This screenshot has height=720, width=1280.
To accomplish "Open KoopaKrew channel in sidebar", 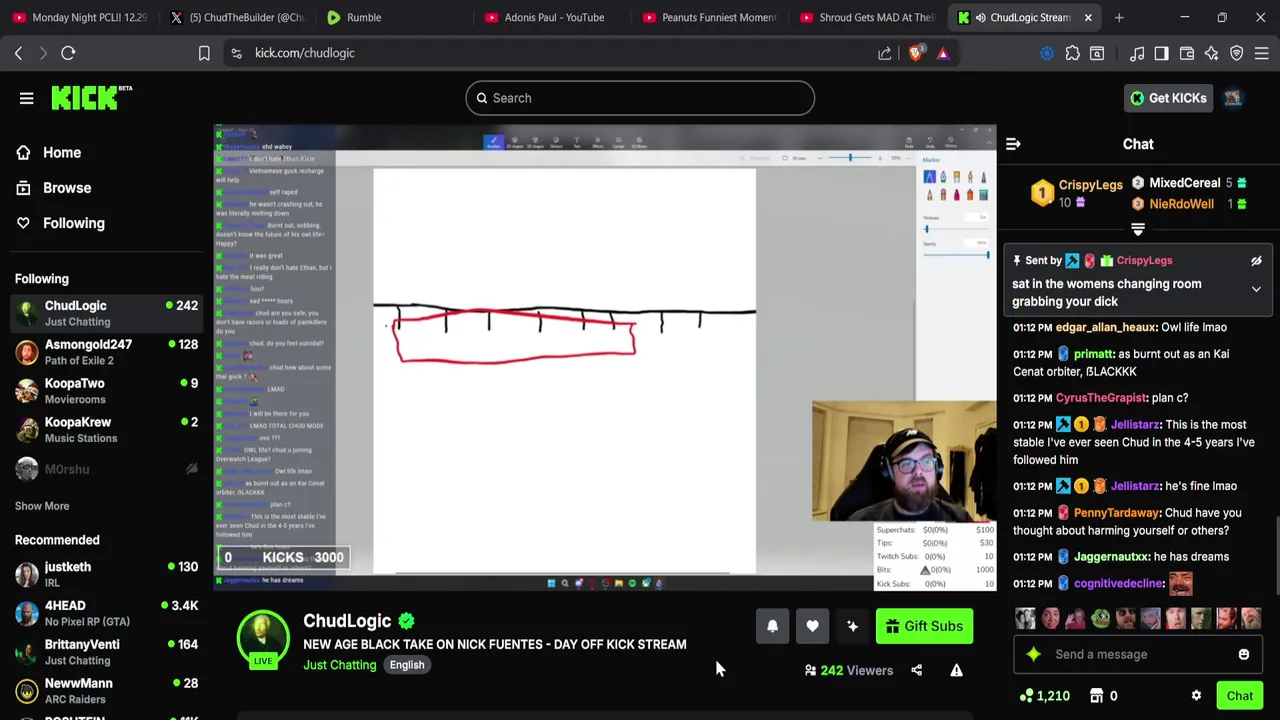I will pos(105,430).
